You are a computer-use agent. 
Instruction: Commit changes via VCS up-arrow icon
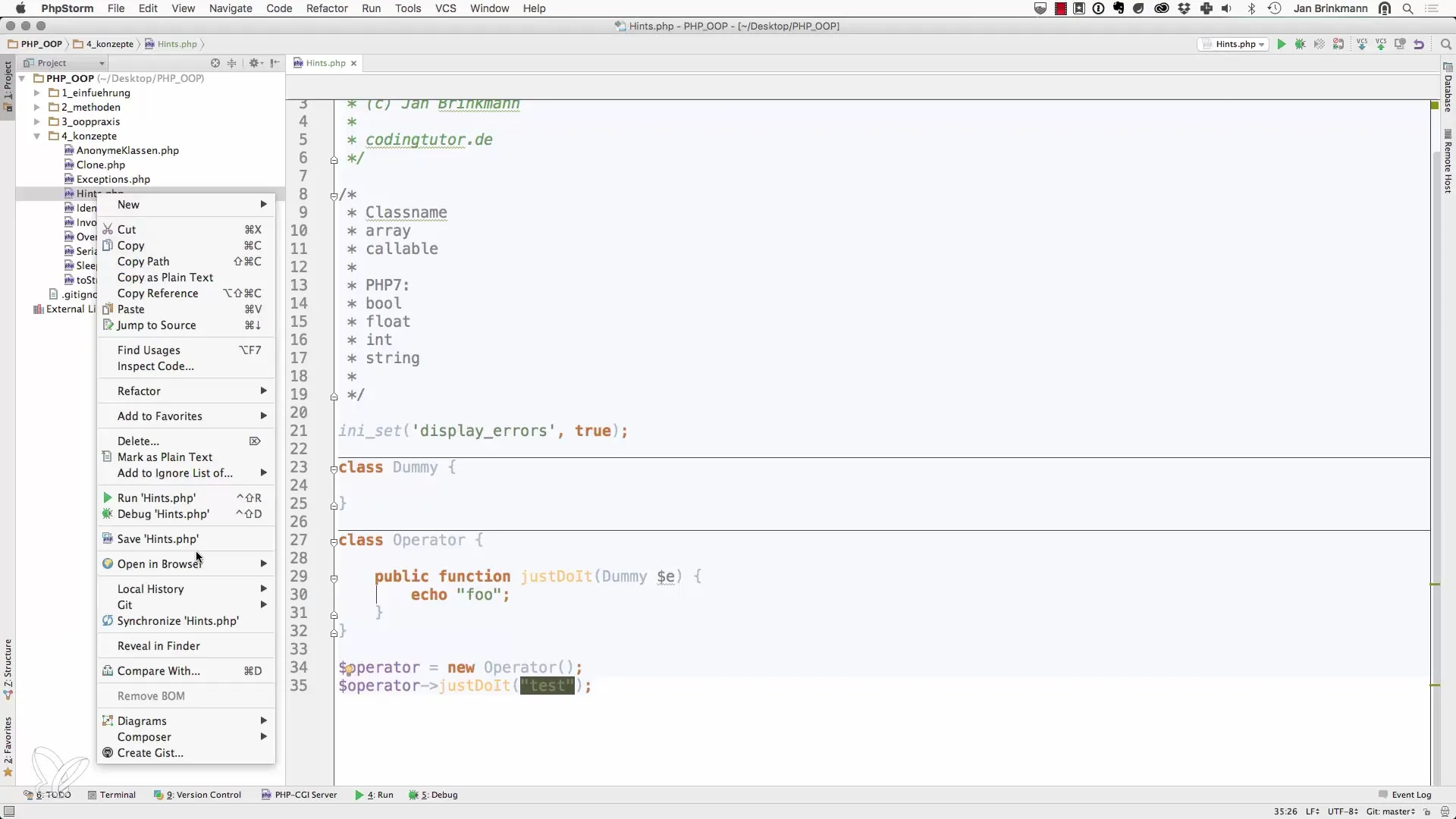pyautogui.click(x=1381, y=45)
